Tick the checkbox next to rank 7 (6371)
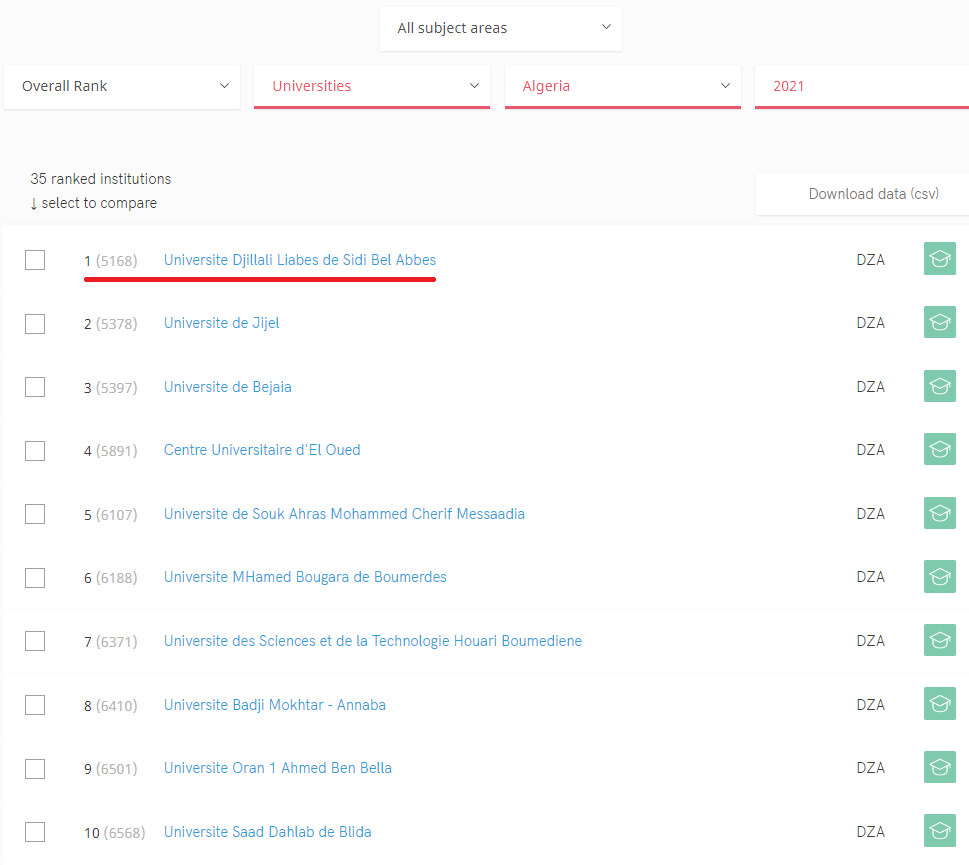The height and width of the screenshot is (865, 969). point(35,641)
